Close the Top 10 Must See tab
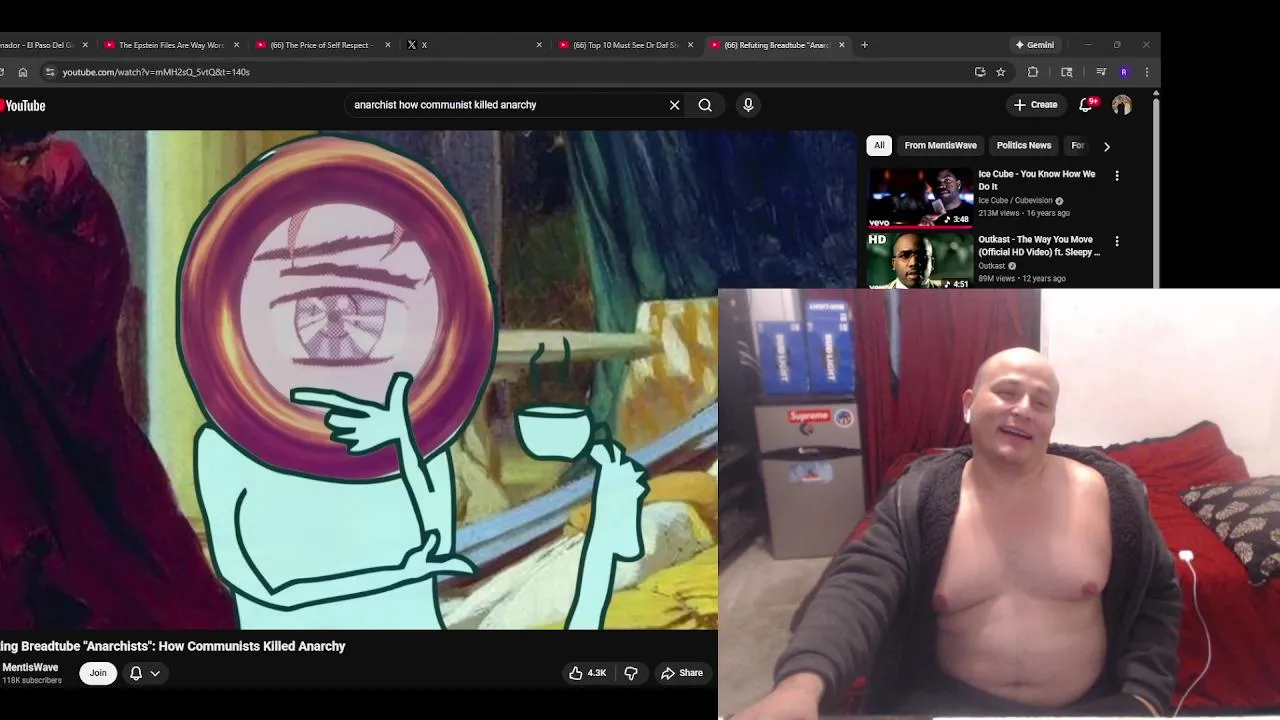The image size is (1280, 720). click(691, 45)
